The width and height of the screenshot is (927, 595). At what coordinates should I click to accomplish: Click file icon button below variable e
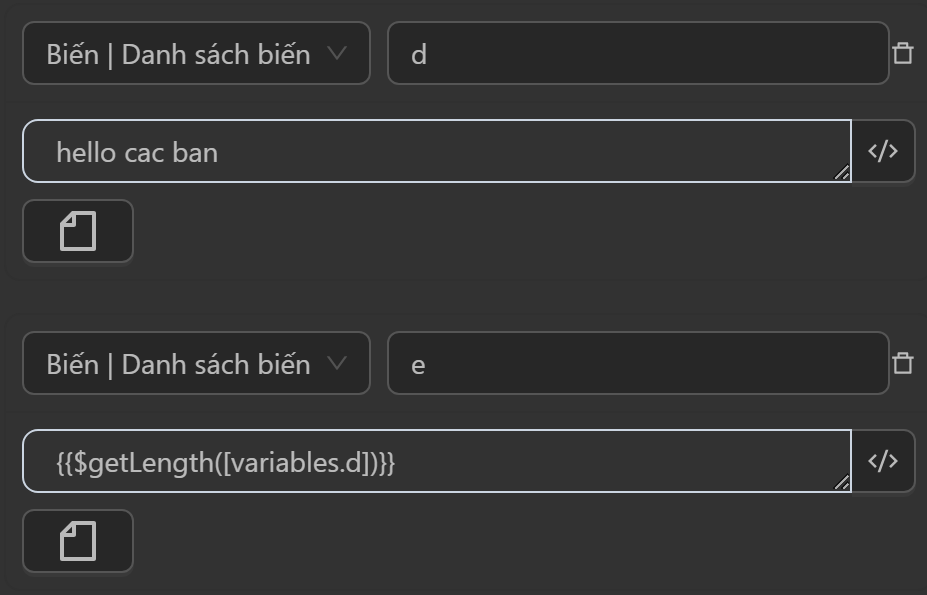78,541
